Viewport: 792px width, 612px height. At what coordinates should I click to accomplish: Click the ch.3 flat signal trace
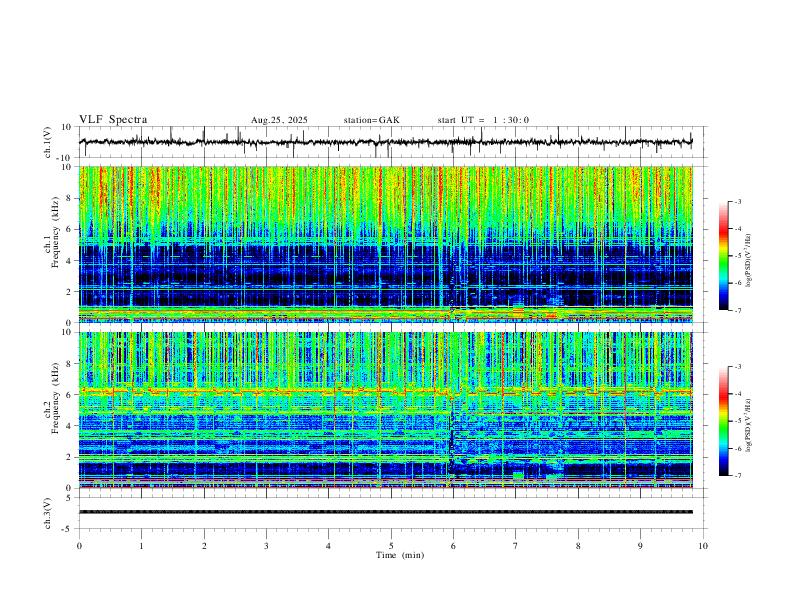386,512
